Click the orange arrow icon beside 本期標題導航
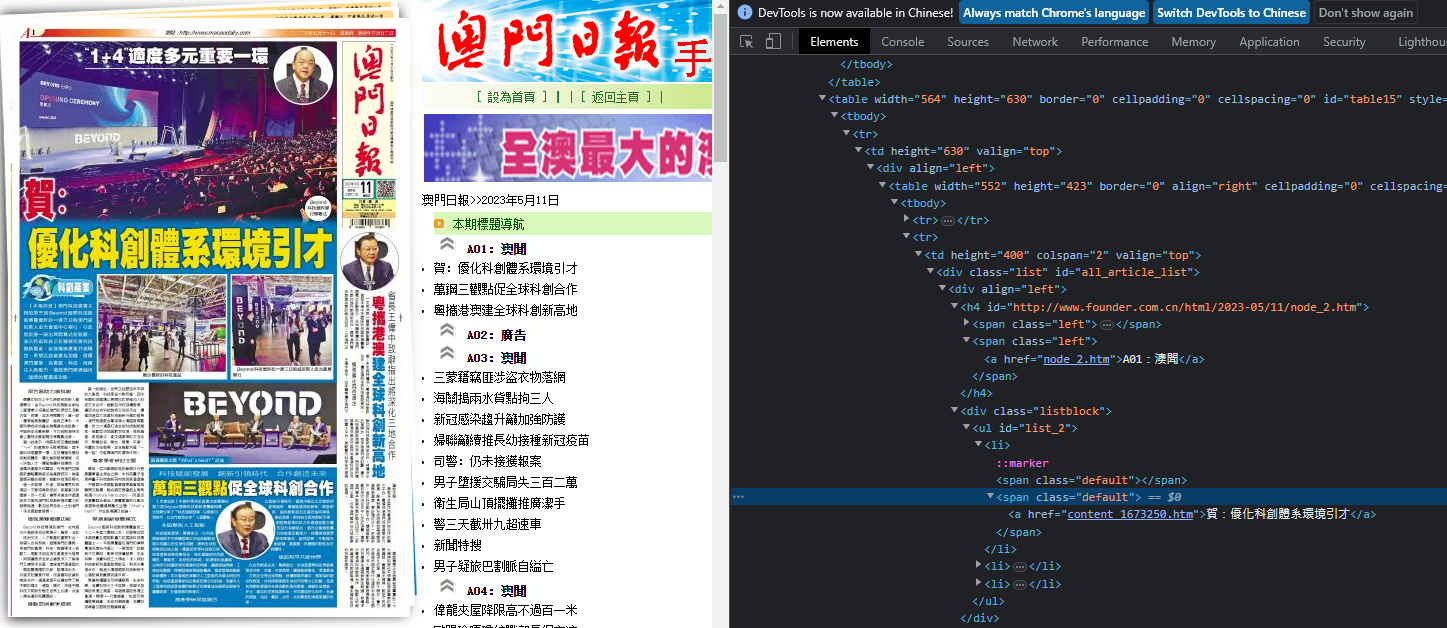 click(x=439, y=224)
